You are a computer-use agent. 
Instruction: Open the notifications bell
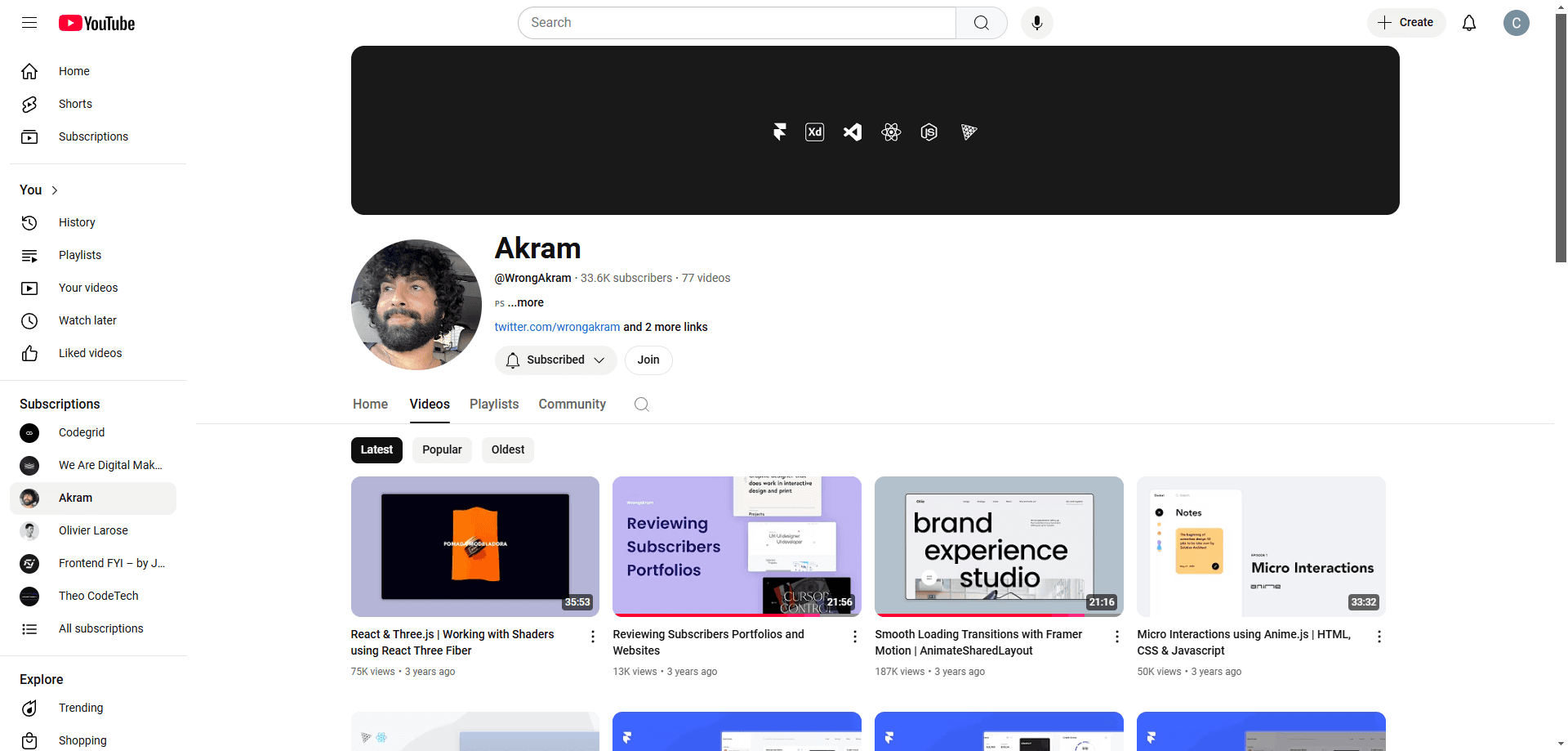(x=1468, y=23)
